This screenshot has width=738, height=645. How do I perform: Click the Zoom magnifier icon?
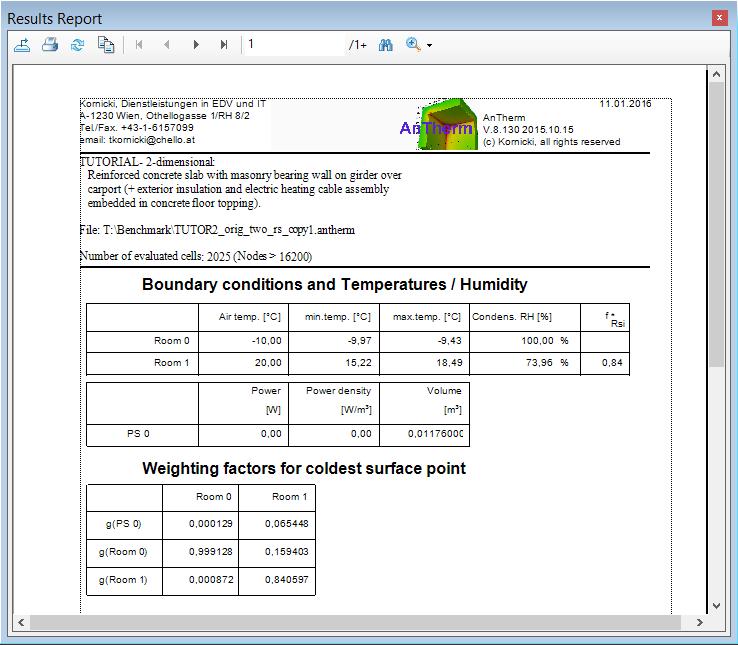pos(413,45)
